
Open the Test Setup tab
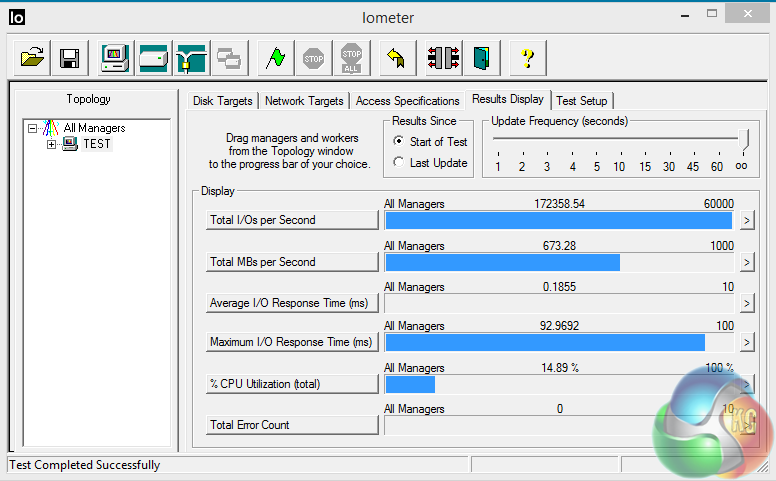[x=582, y=101]
